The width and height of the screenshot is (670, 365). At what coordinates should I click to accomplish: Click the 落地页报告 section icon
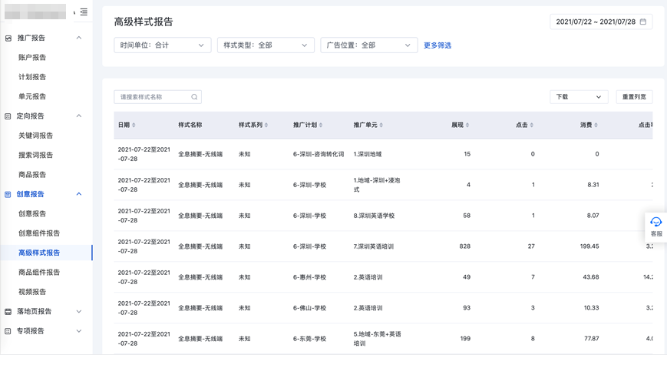[8, 312]
